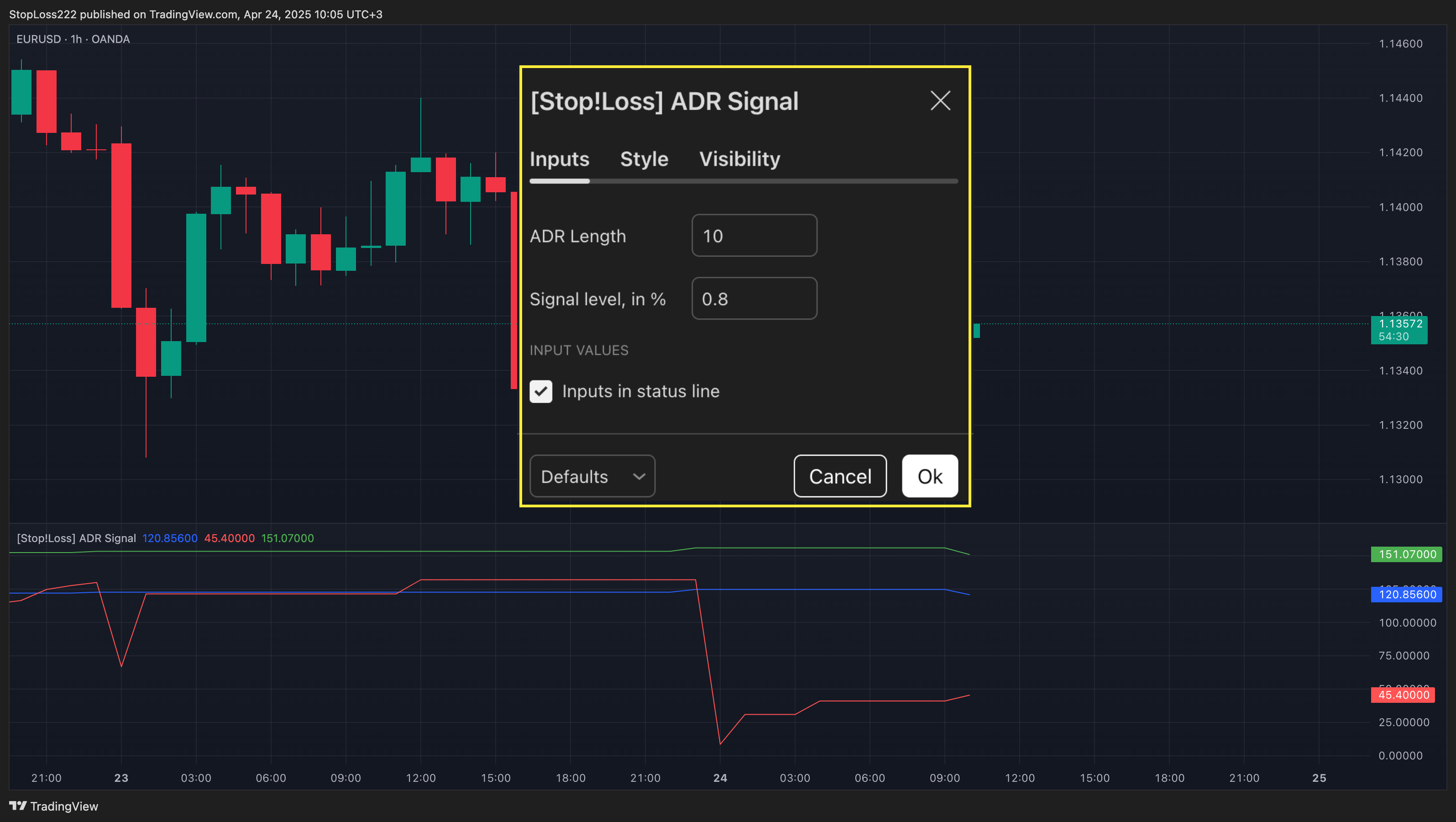Open the Defaults dropdown
Image resolution: width=1456 pixels, height=822 pixels.
[x=592, y=476]
